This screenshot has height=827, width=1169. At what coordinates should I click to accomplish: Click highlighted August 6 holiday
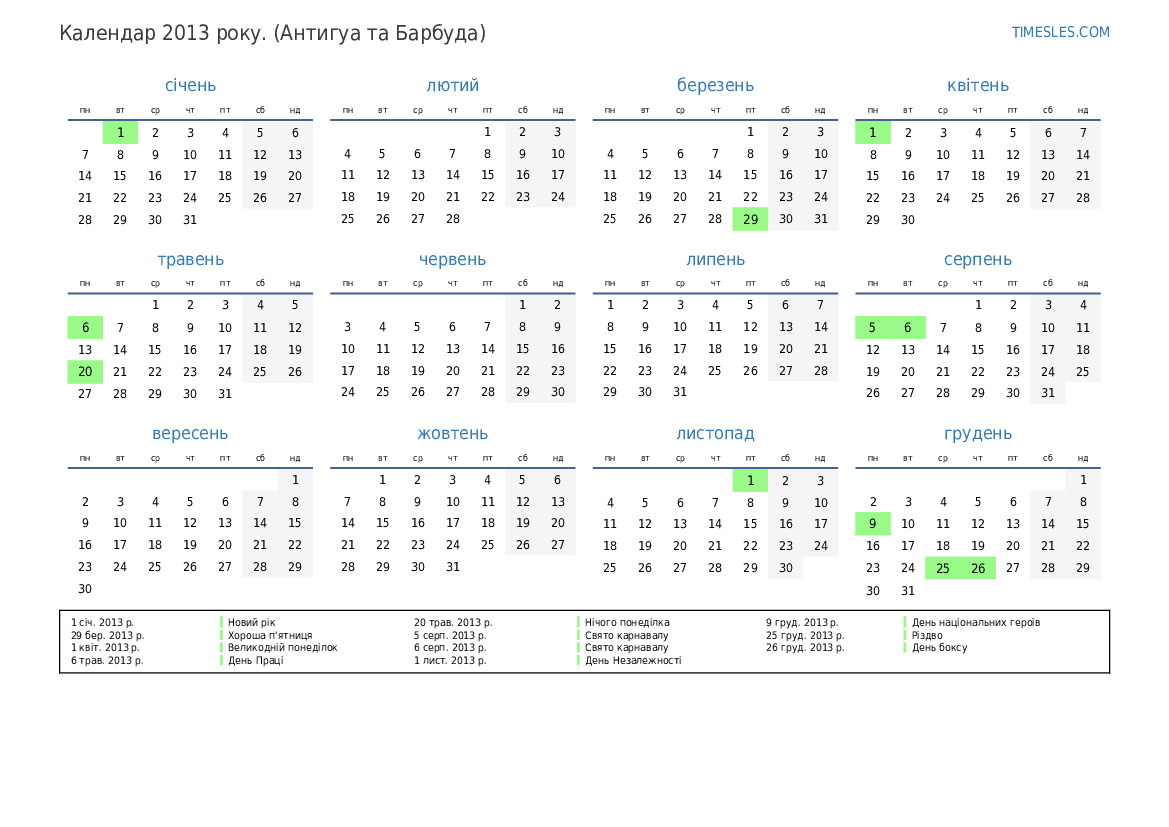907,327
